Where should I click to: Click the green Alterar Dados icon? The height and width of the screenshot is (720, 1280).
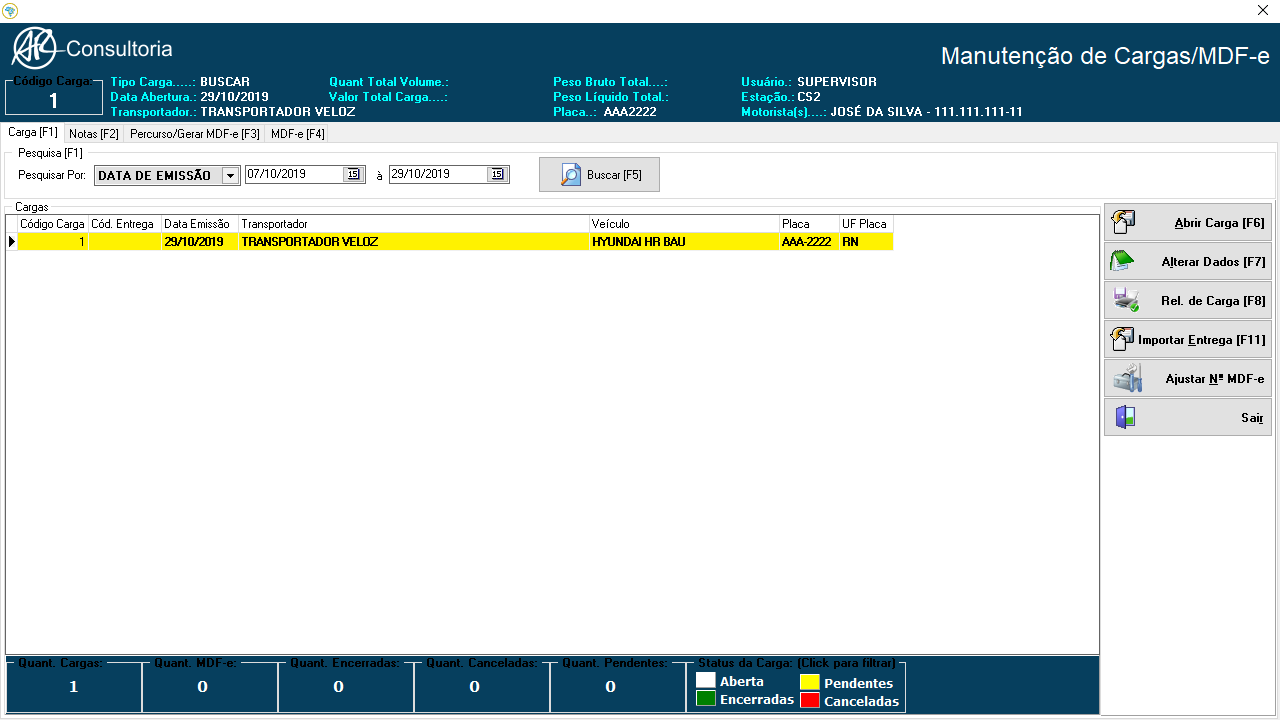tap(1122, 261)
